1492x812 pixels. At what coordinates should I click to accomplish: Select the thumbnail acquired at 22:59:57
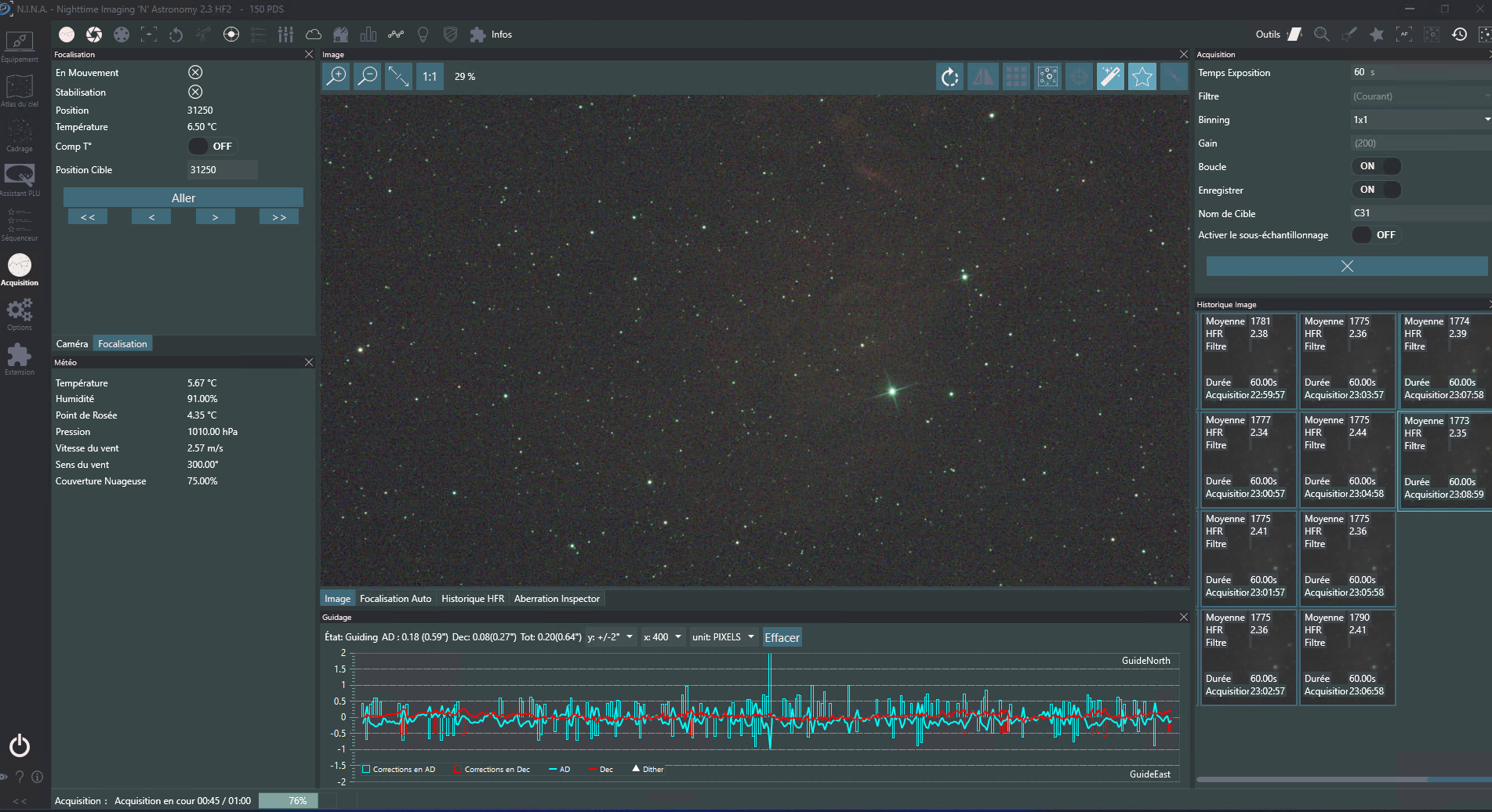(x=1248, y=361)
